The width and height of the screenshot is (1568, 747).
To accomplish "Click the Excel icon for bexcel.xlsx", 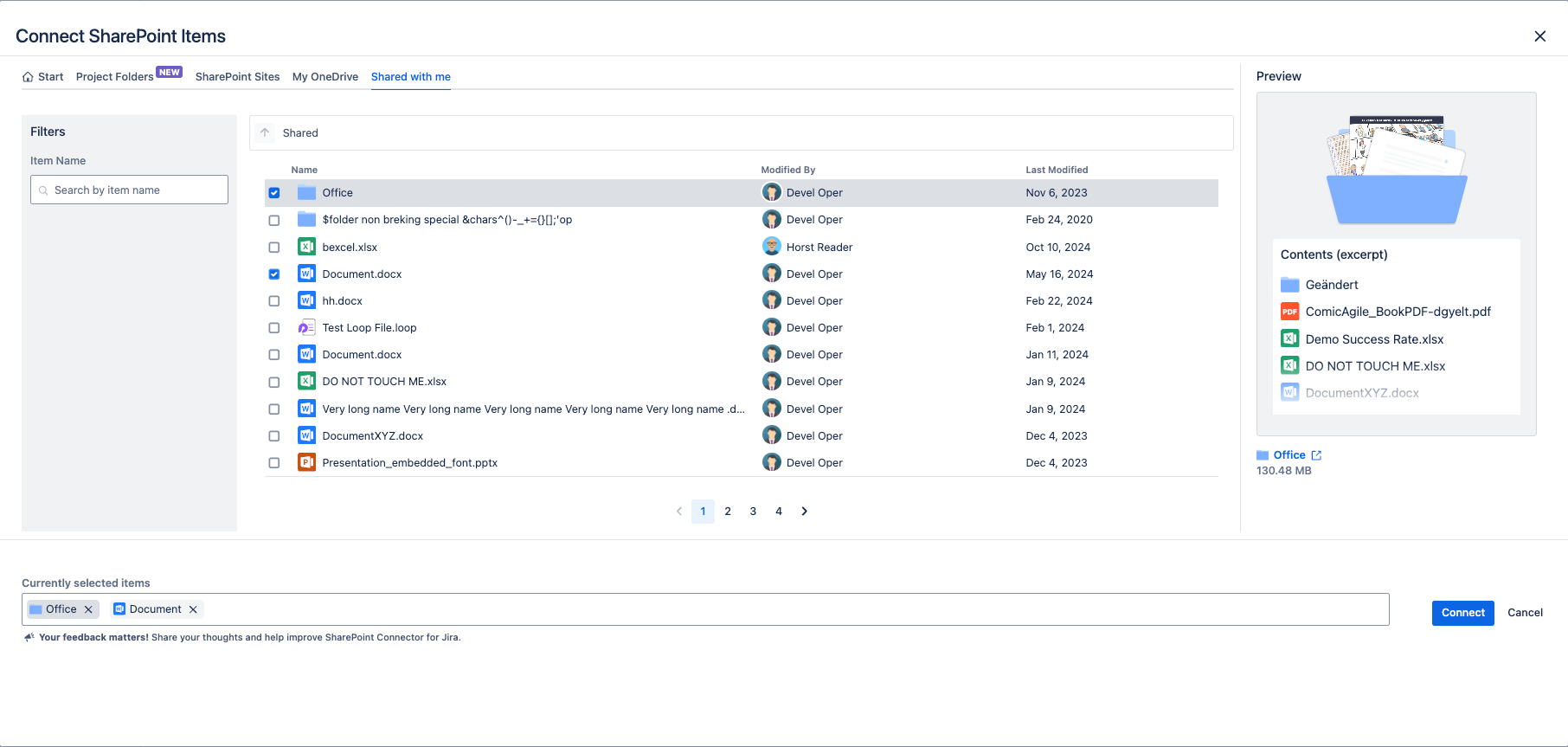I will 306,247.
